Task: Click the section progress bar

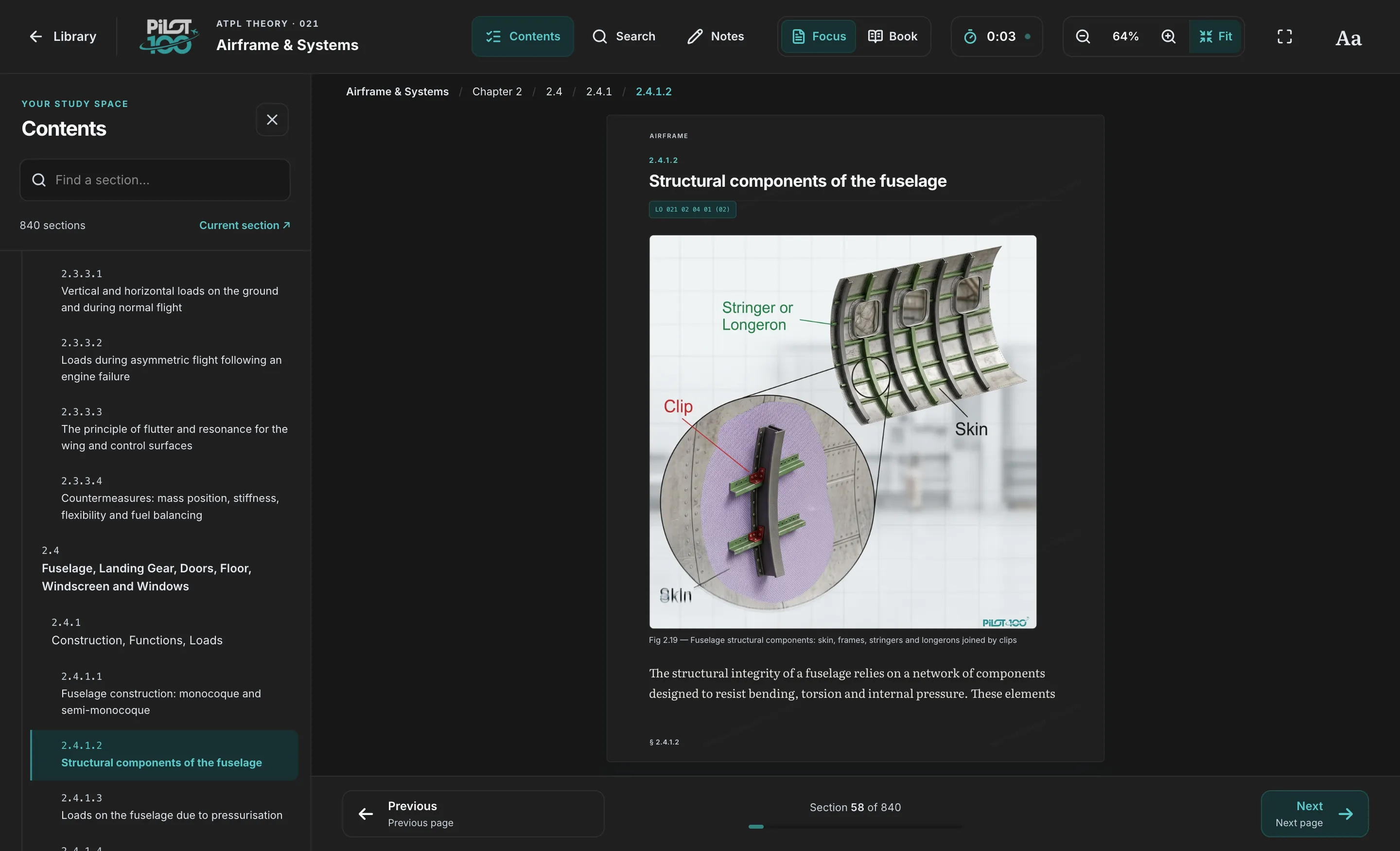Action: click(855, 827)
